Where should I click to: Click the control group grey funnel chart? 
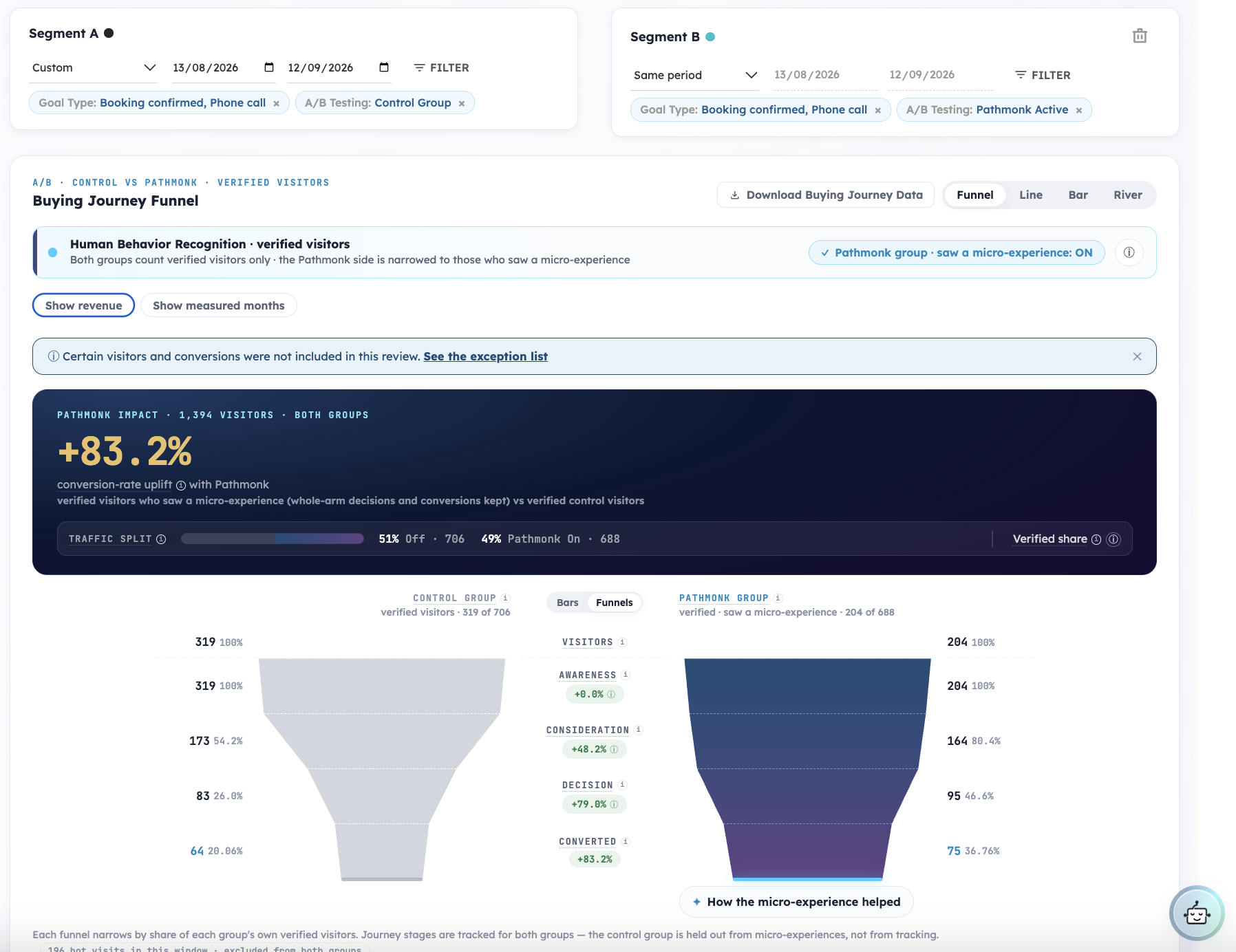tap(382, 769)
